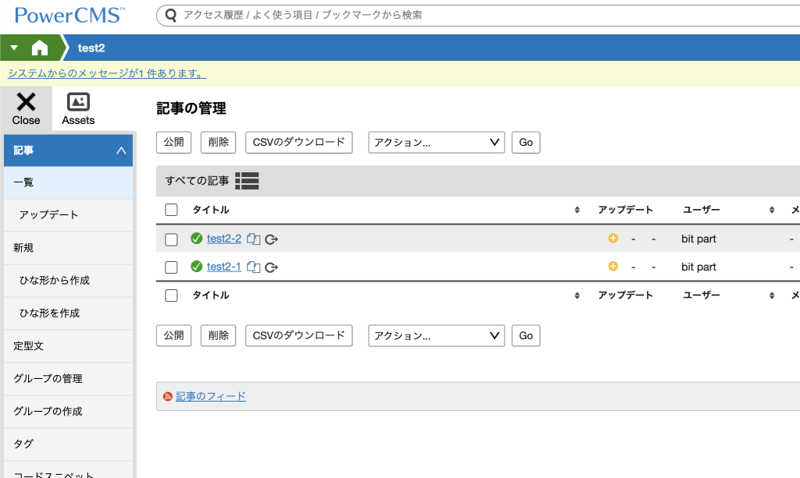
Task: Click bit part user in test2-2 row
Action: [698, 239]
